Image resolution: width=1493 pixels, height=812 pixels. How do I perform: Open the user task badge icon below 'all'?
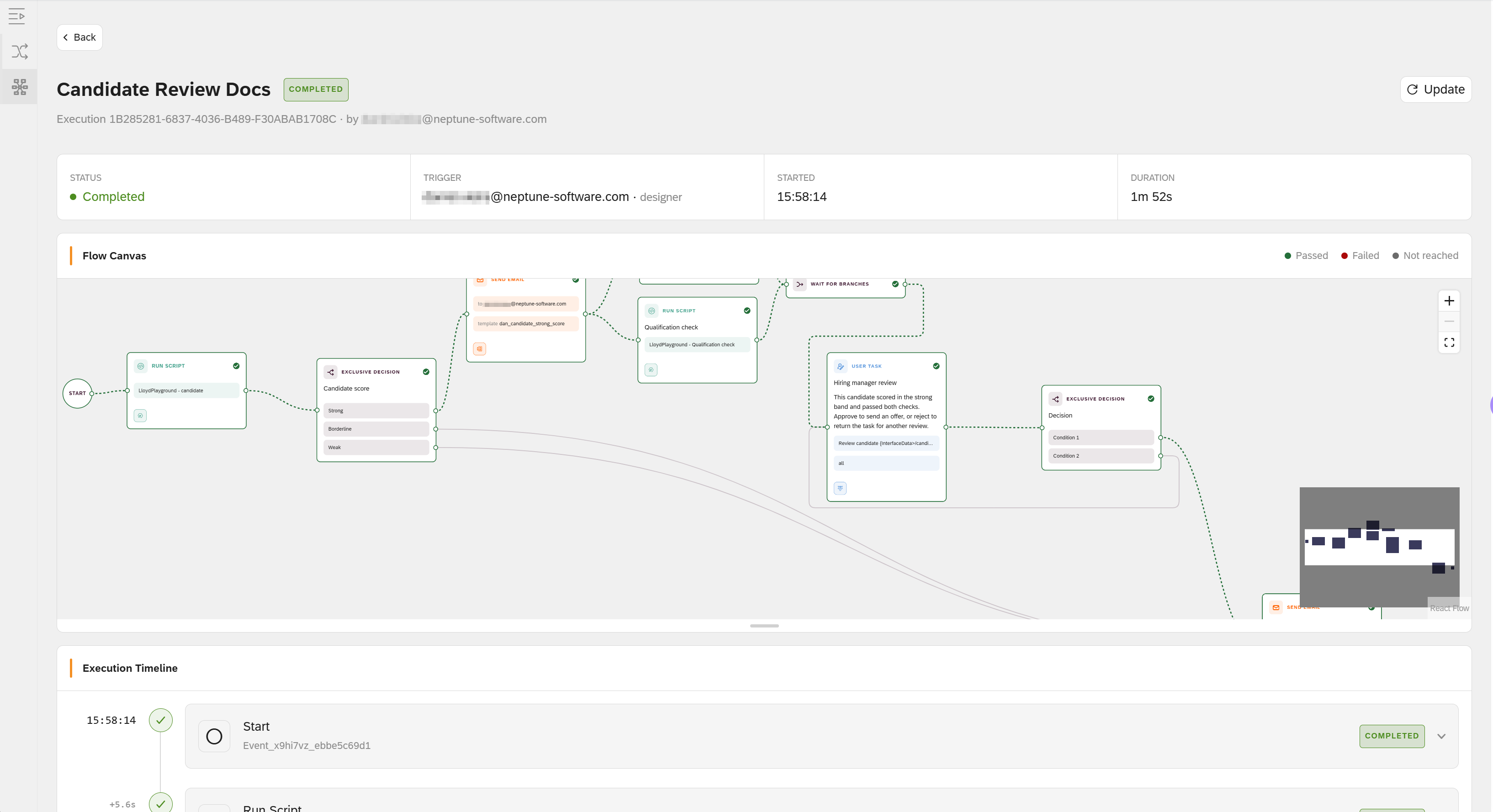[x=840, y=488]
